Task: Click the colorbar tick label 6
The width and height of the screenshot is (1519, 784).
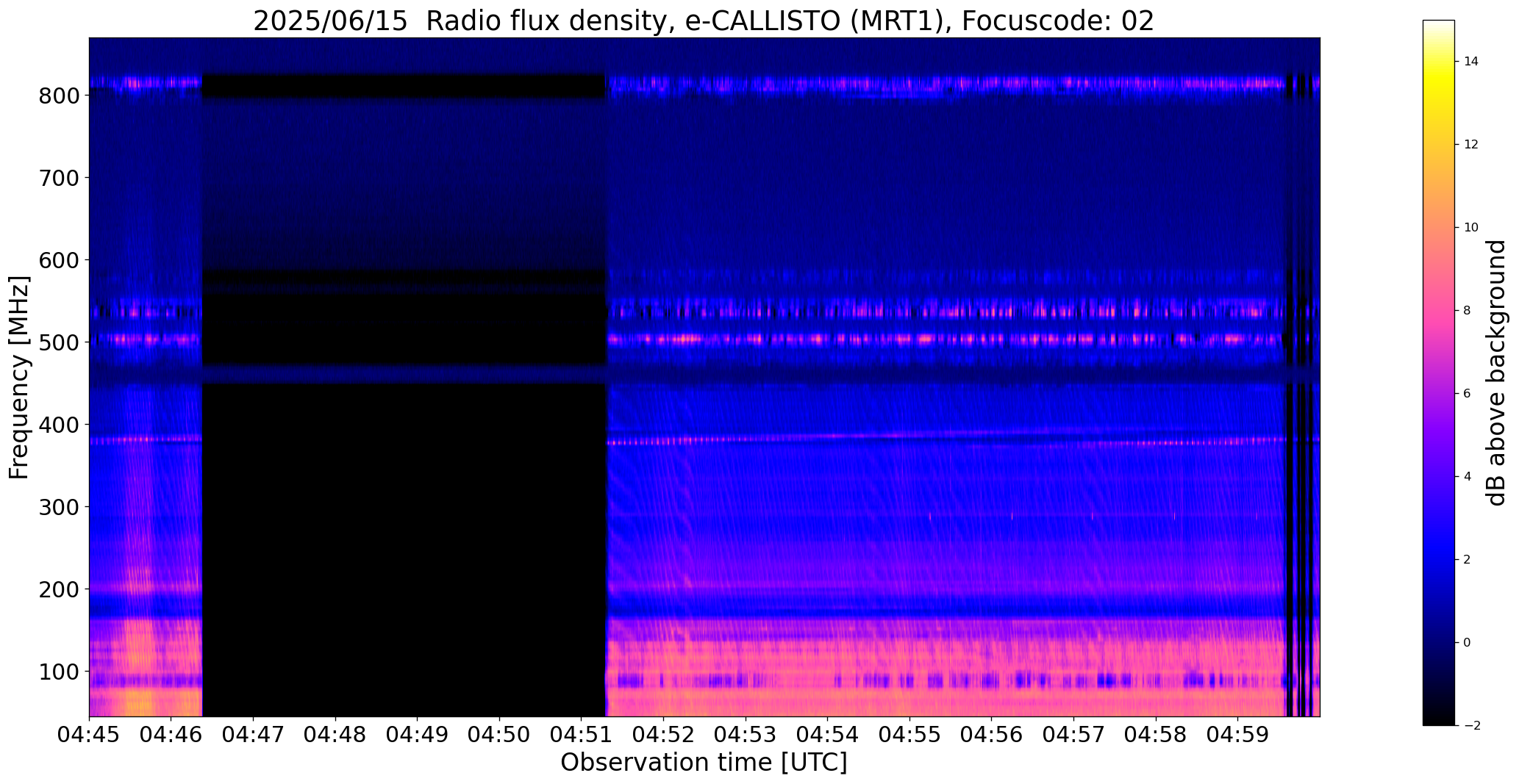Action: [x=1468, y=394]
